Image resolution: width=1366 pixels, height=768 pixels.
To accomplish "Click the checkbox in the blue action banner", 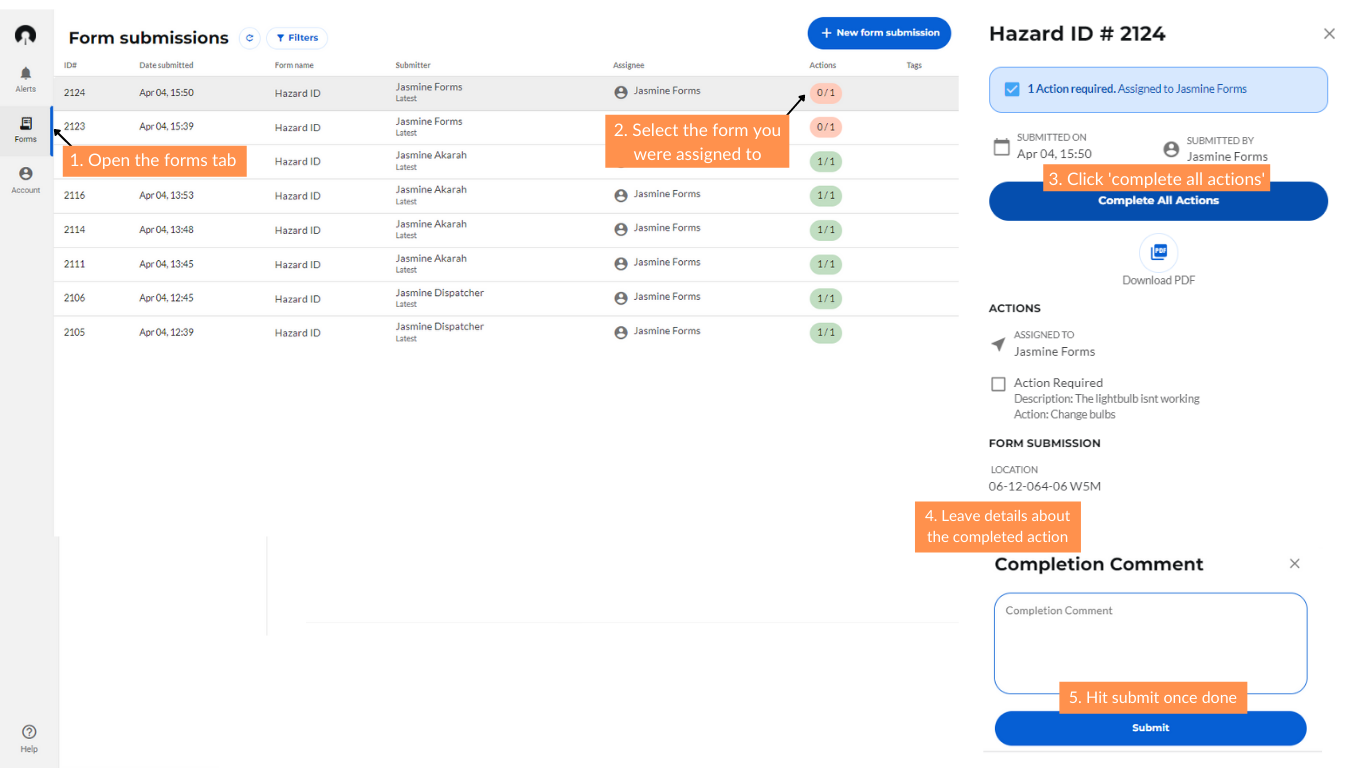I will [1013, 89].
